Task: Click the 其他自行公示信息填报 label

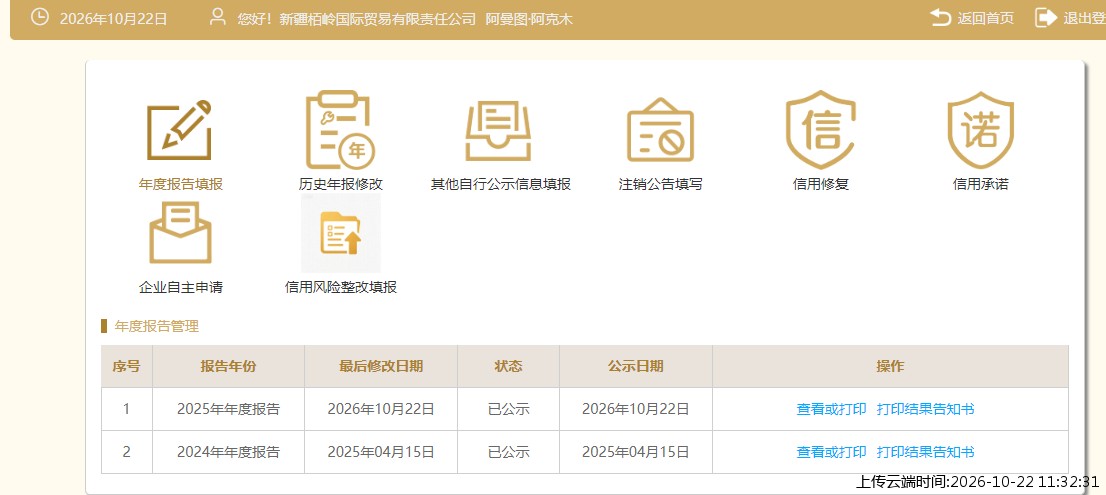Action: tap(501, 185)
